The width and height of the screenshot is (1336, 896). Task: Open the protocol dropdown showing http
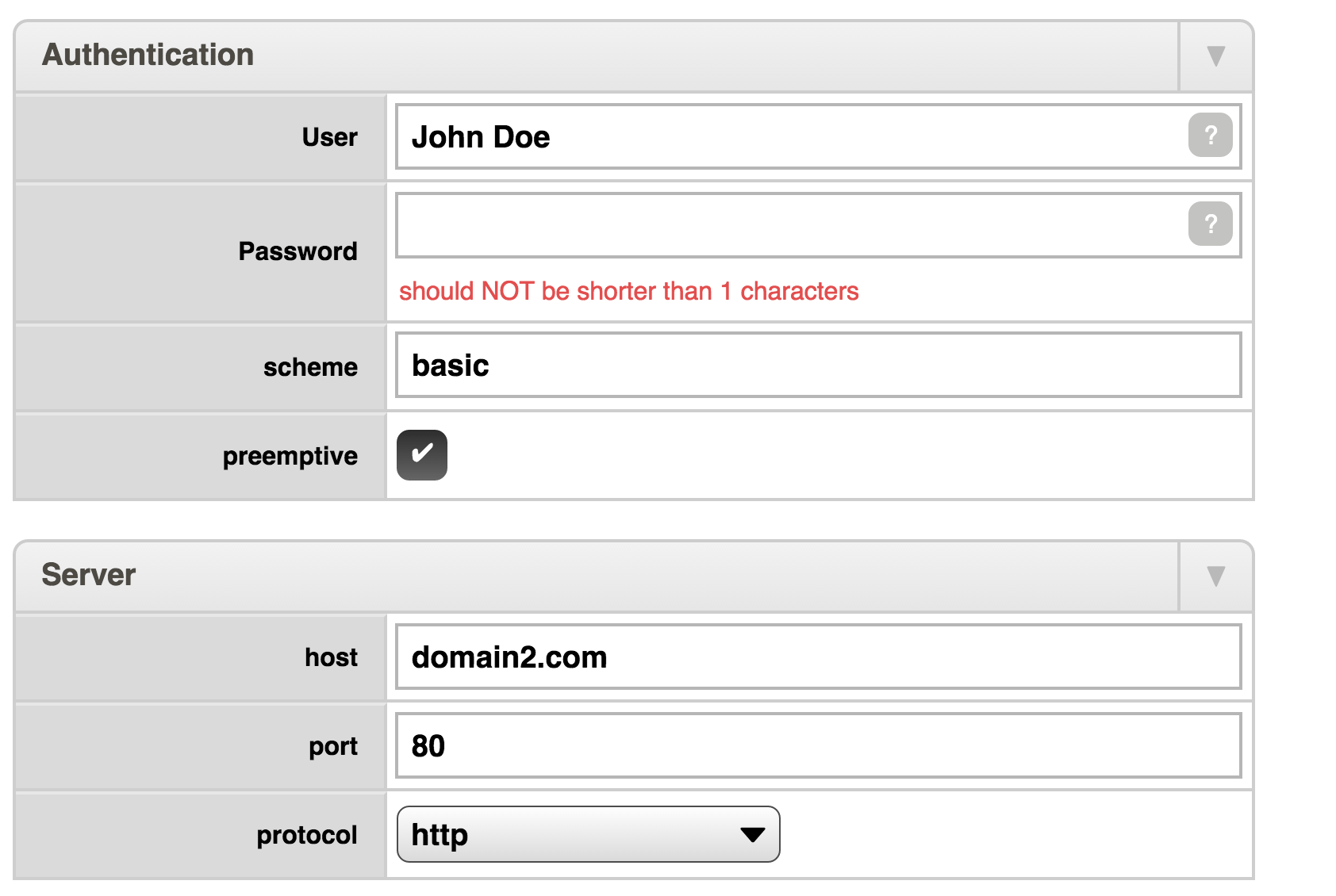point(589,834)
